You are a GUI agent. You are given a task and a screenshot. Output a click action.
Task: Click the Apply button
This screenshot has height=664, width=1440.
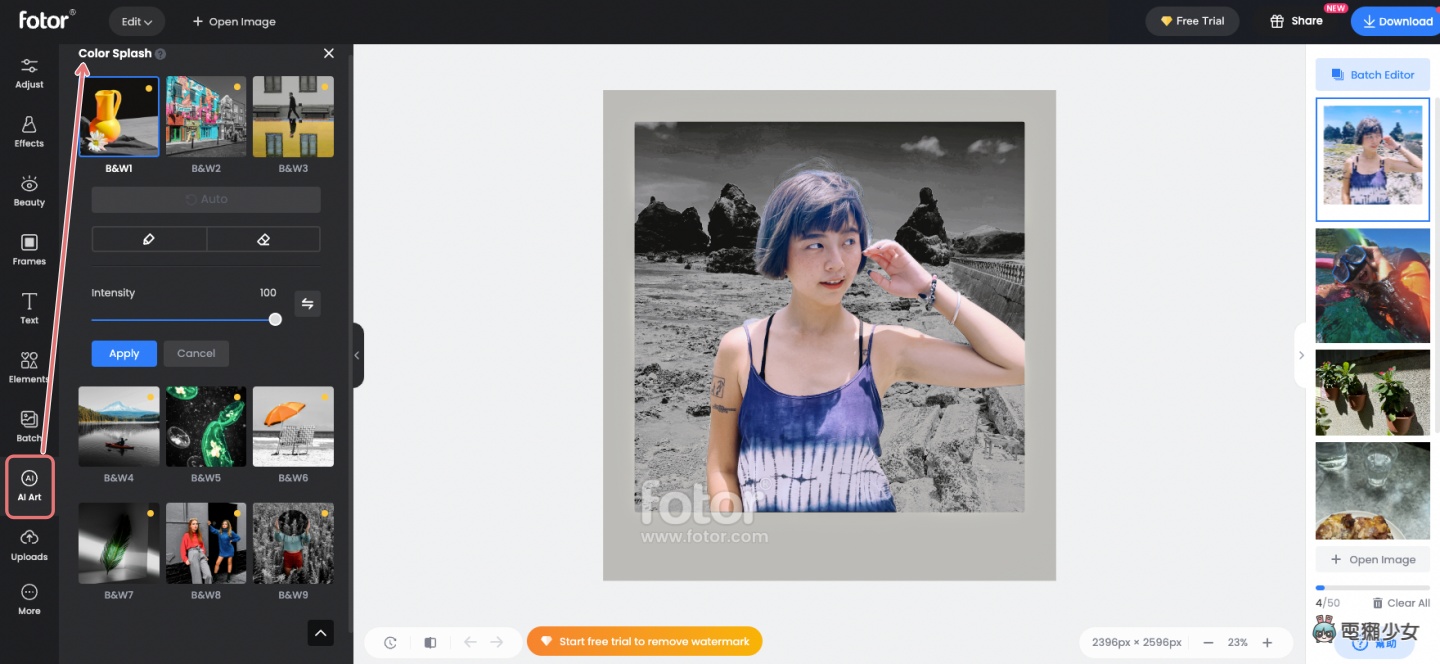pos(124,353)
